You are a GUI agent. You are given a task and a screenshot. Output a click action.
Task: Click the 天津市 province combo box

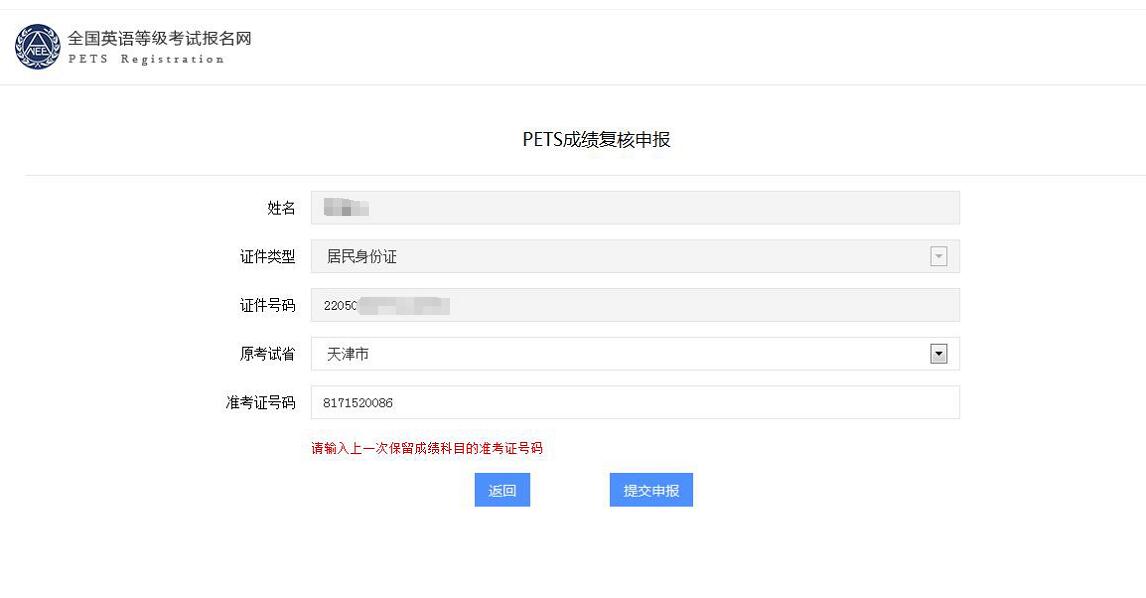[635, 354]
